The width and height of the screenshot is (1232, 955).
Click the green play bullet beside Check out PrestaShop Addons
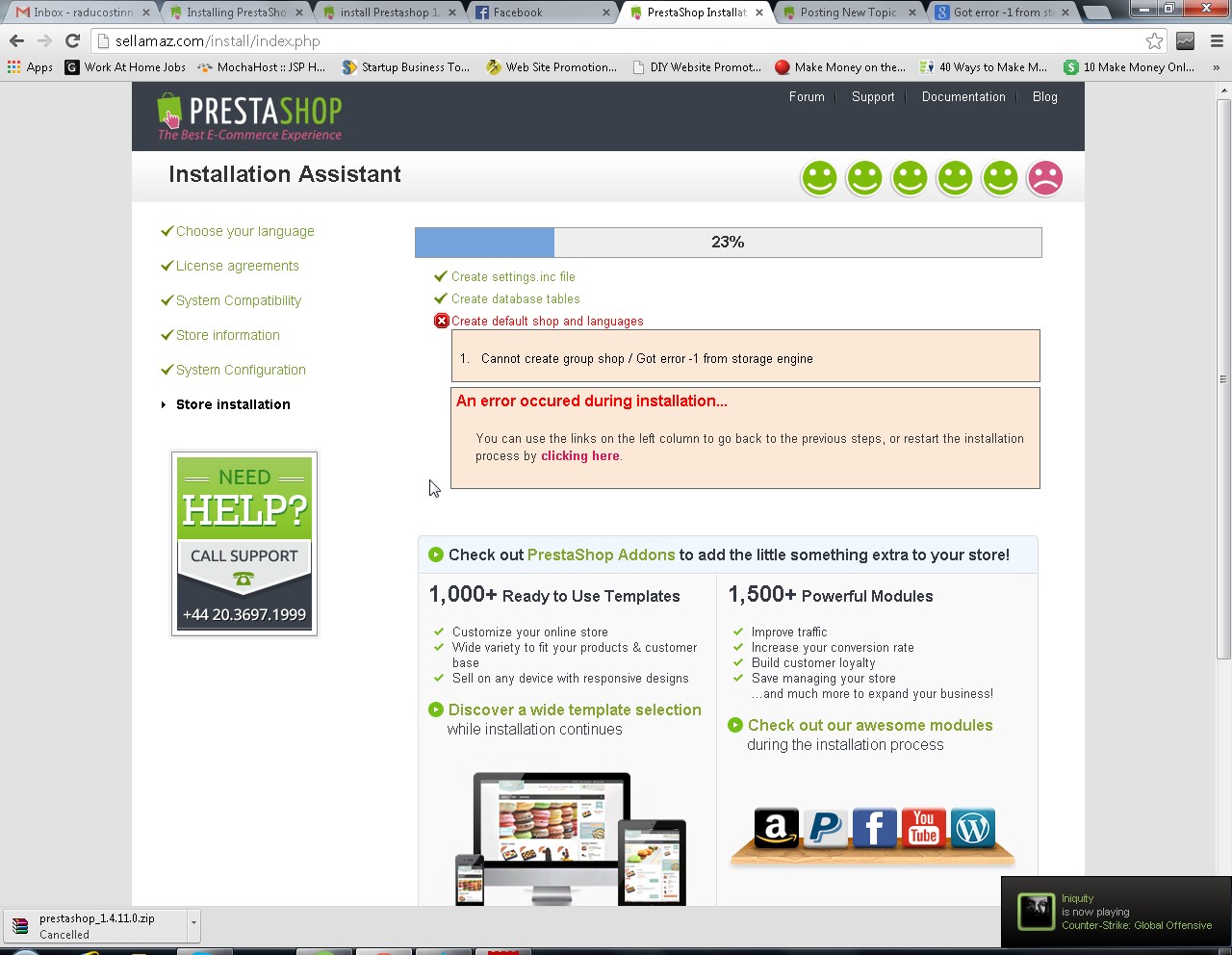(x=436, y=555)
